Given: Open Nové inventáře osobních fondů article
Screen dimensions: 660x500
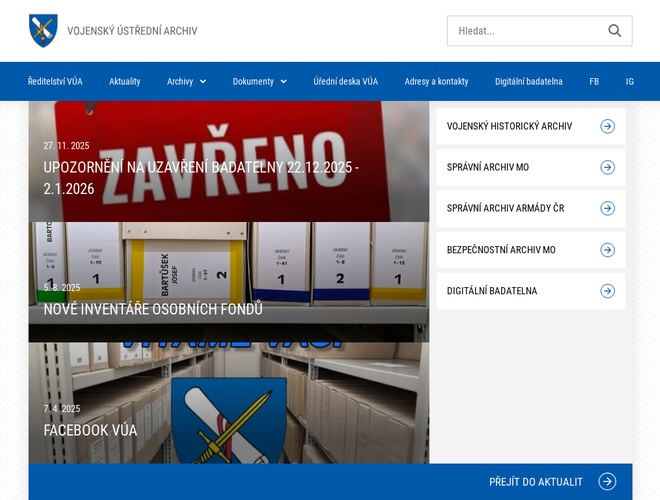Looking at the screenshot, I should point(153,309).
